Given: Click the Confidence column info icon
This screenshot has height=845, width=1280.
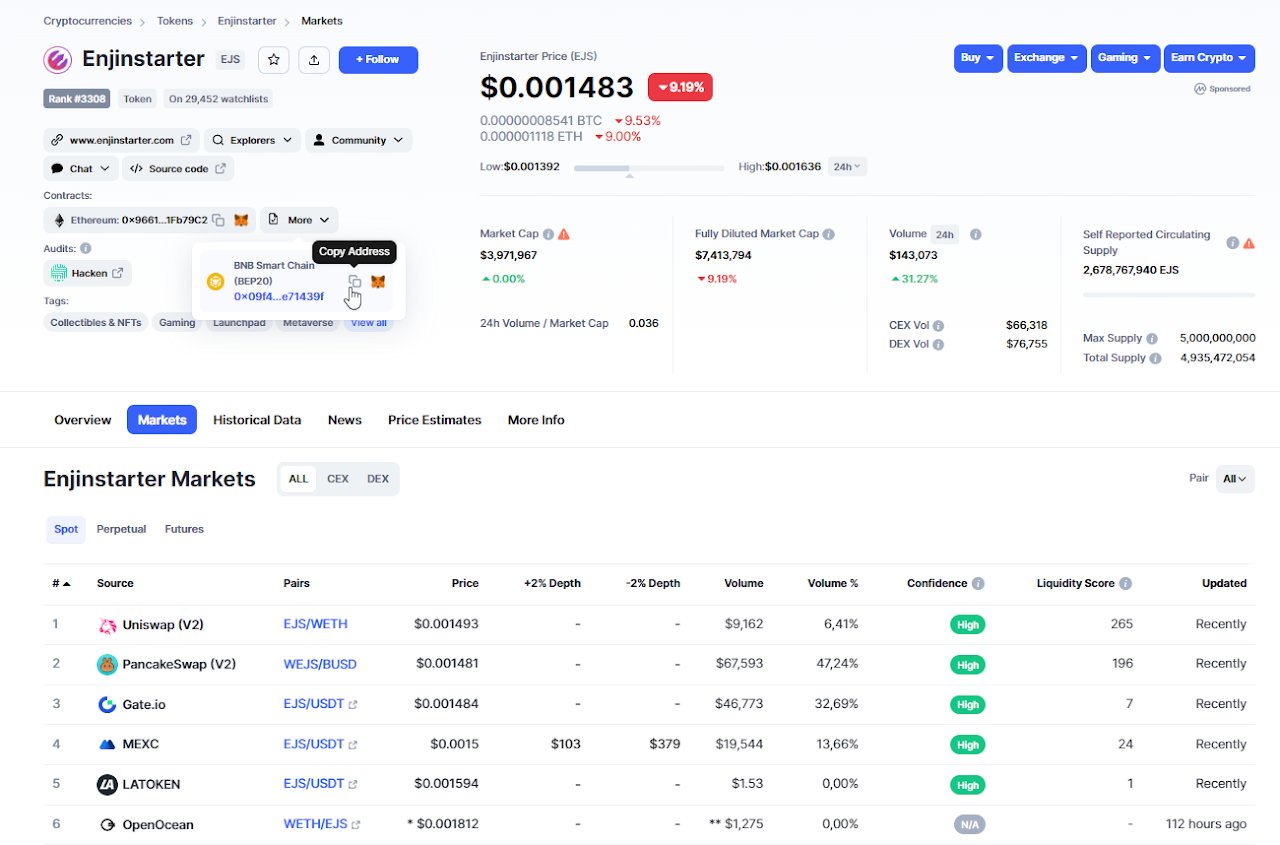Looking at the screenshot, I should click(978, 584).
